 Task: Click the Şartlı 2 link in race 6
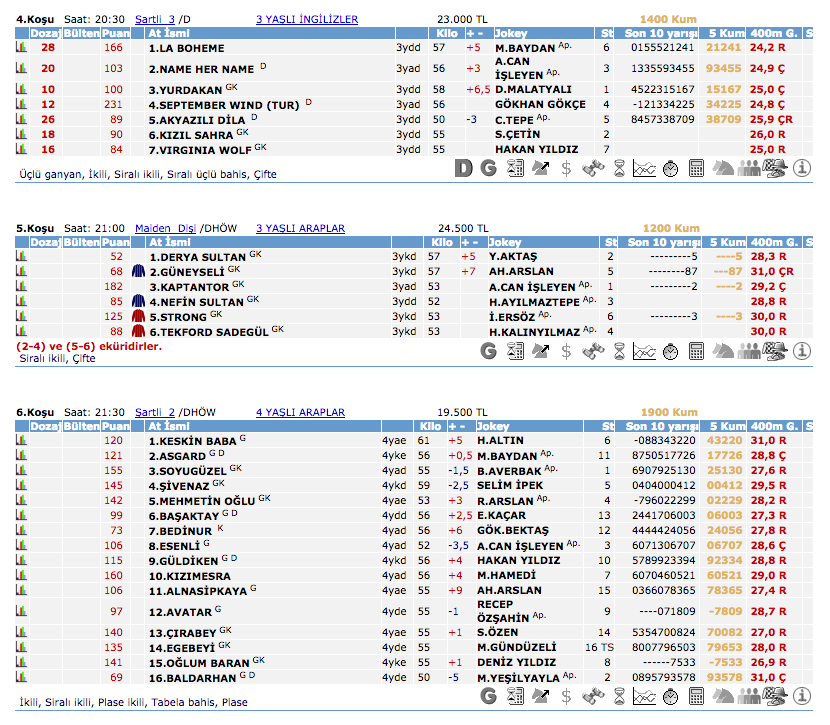(155, 412)
